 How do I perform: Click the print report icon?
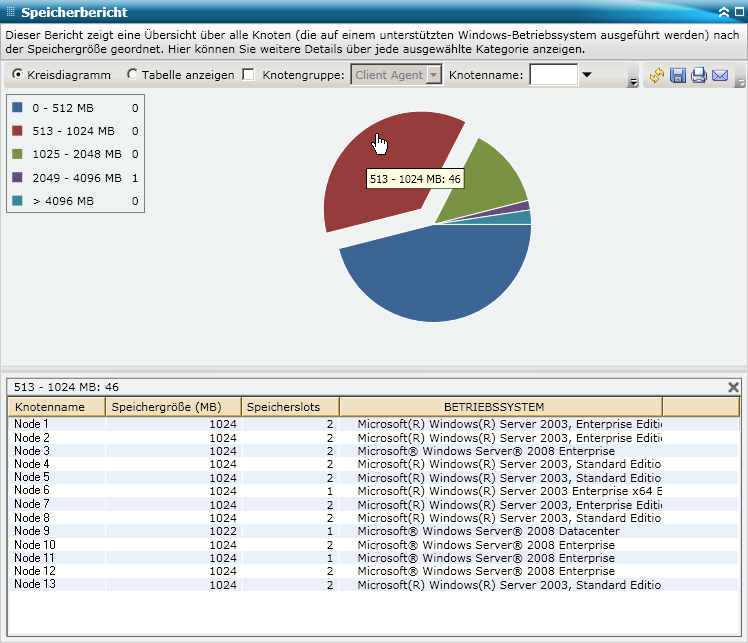(x=698, y=75)
